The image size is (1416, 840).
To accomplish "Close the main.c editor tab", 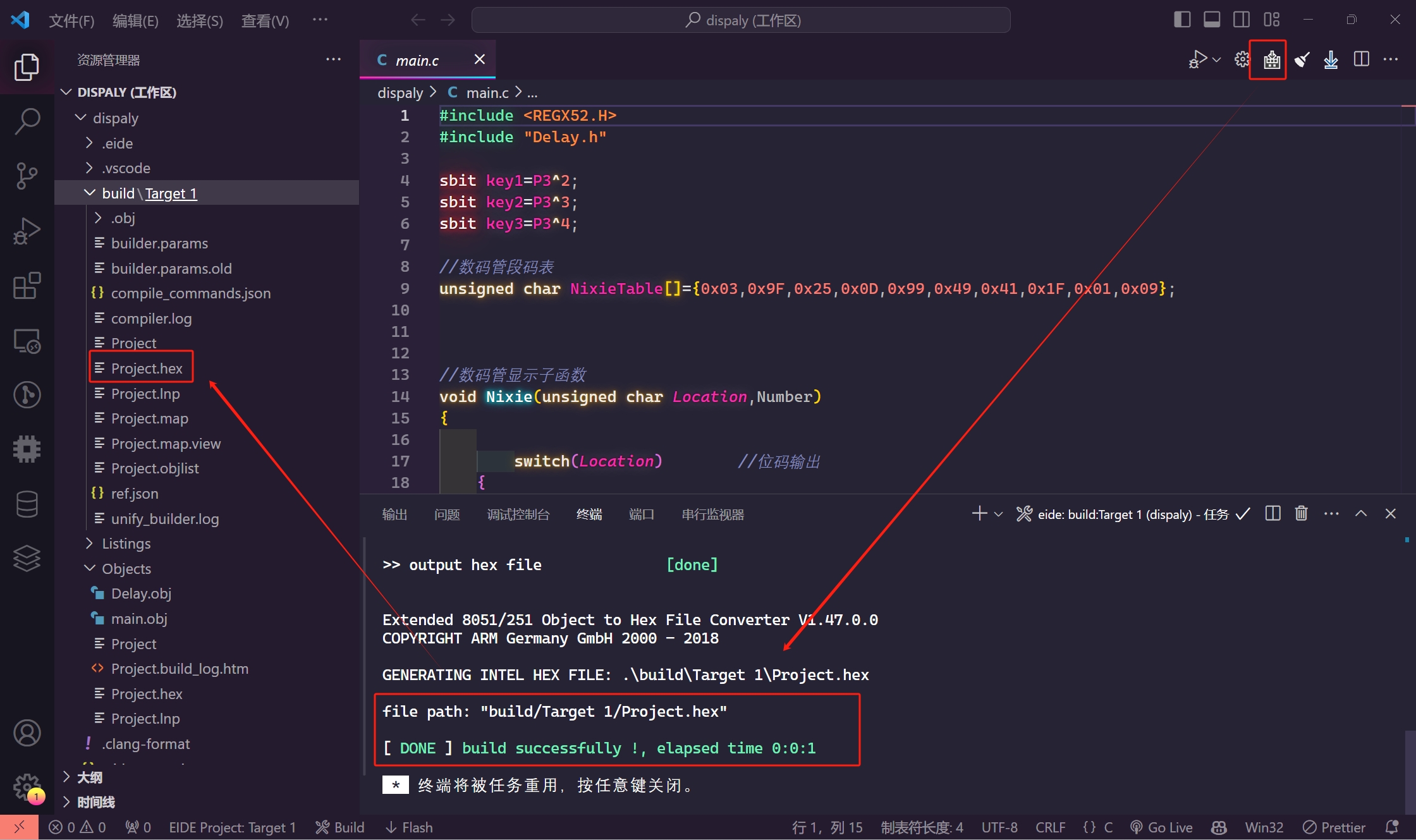I will (x=480, y=59).
